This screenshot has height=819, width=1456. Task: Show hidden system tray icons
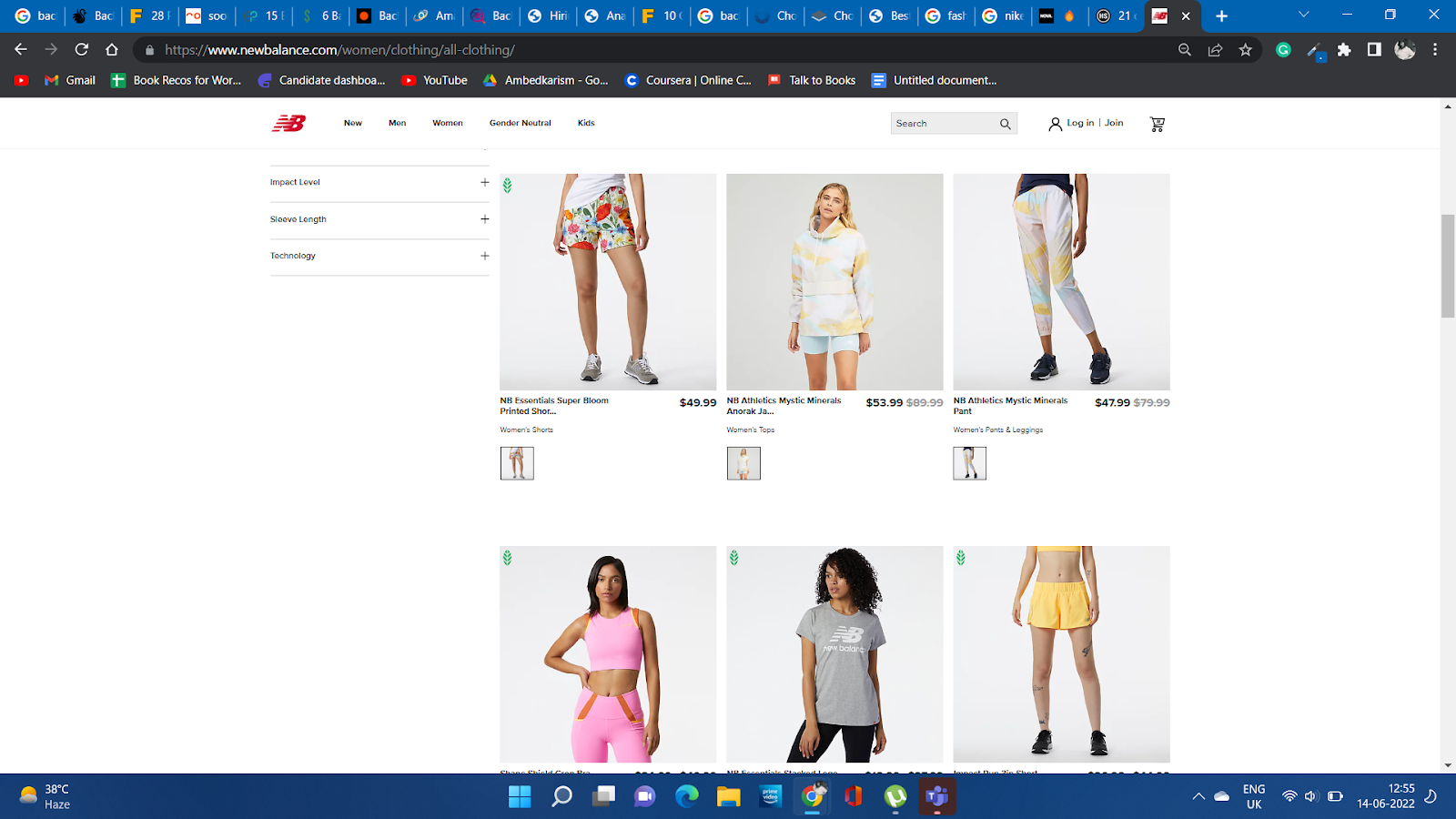tap(1198, 796)
